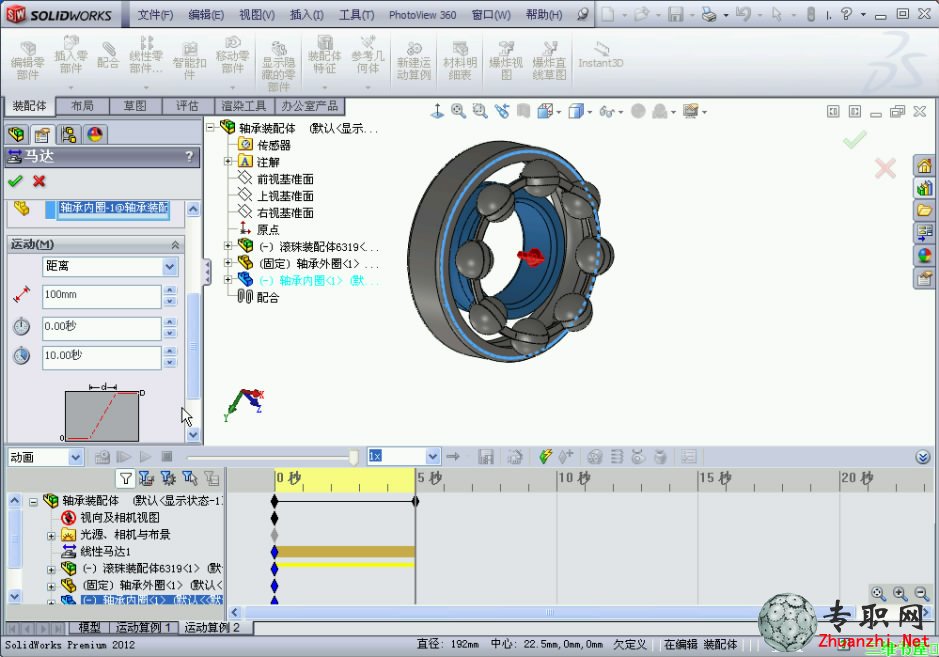Screen dimensions: 939x657
Task: Switch to the 运动算例 1 tab
Action: click(143, 627)
